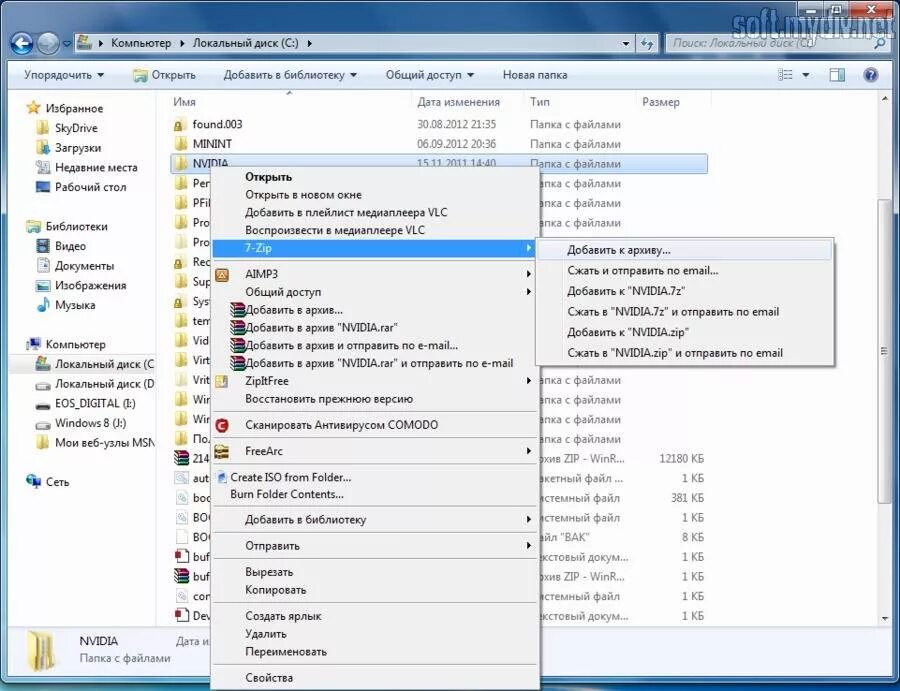
Task: Click the Back navigation arrow
Action: tap(22, 43)
